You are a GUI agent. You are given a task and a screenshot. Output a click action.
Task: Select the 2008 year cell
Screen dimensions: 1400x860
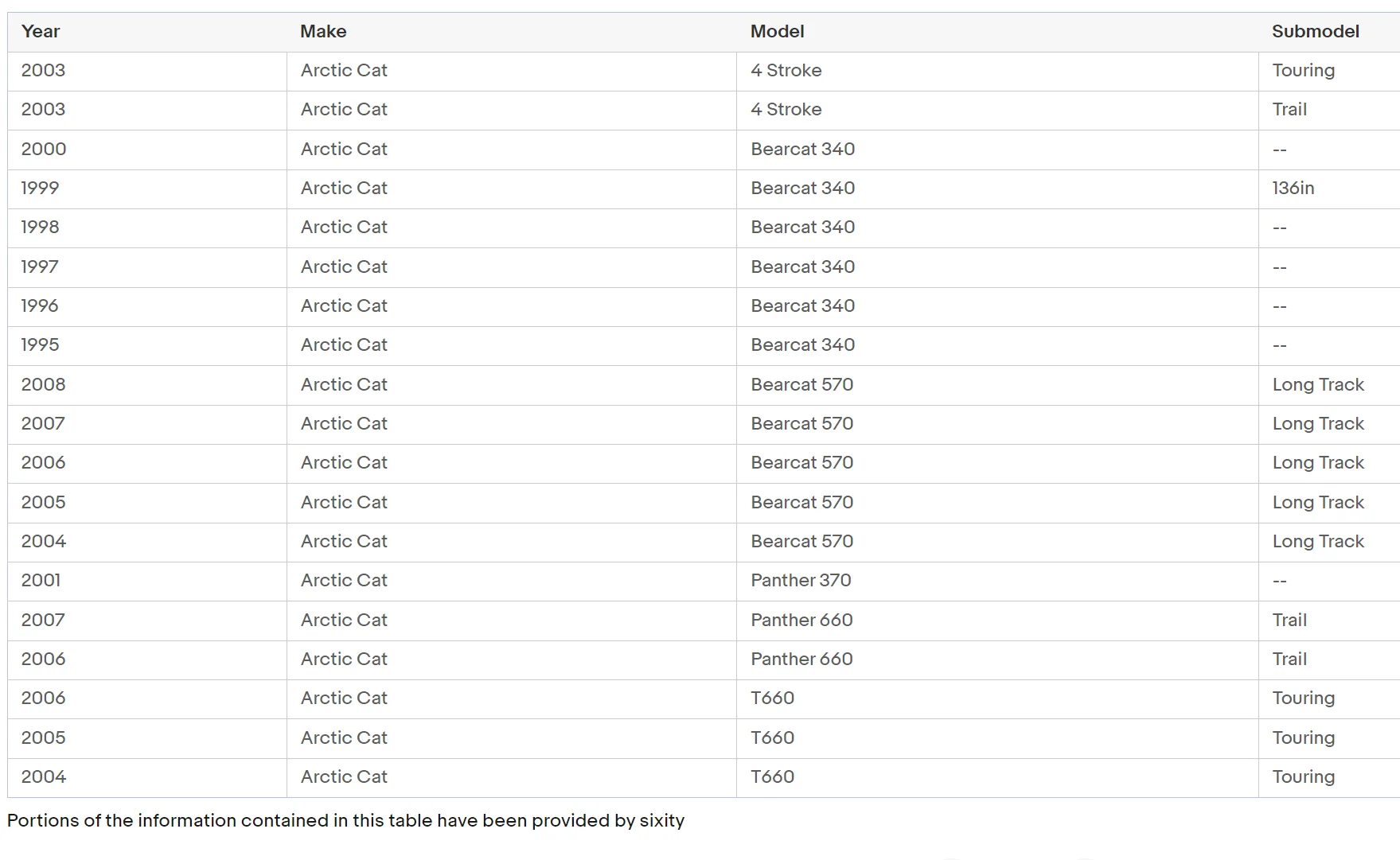pyautogui.click(x=44, y=384)
